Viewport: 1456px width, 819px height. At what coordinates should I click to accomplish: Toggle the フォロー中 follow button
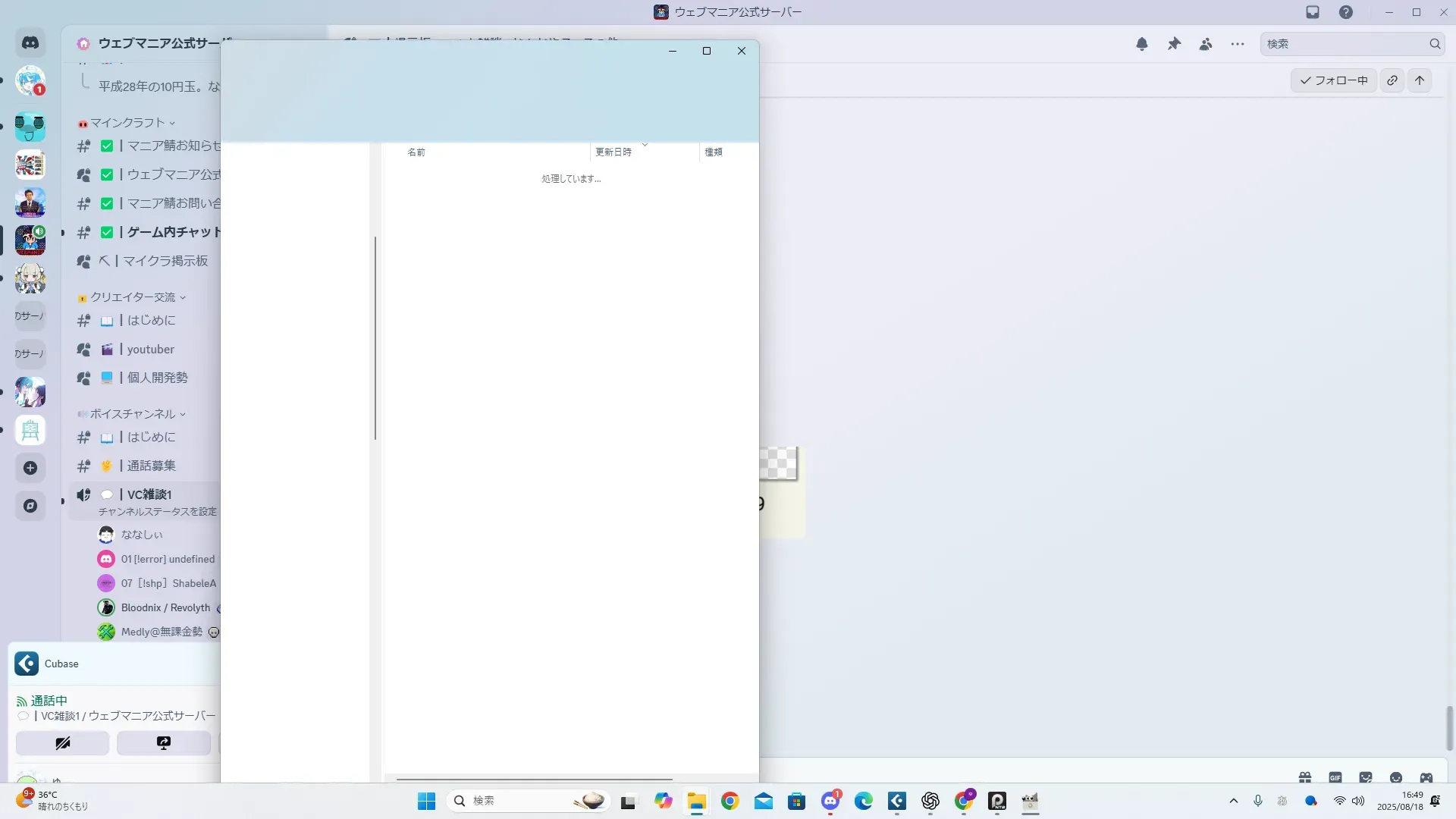[x=1333, y=80]
